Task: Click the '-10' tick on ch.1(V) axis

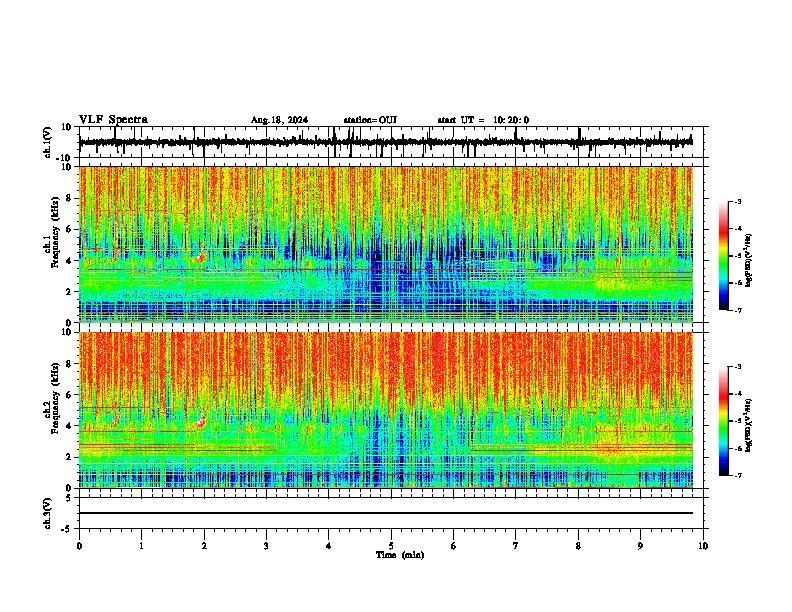Action: tap(65, 159)
